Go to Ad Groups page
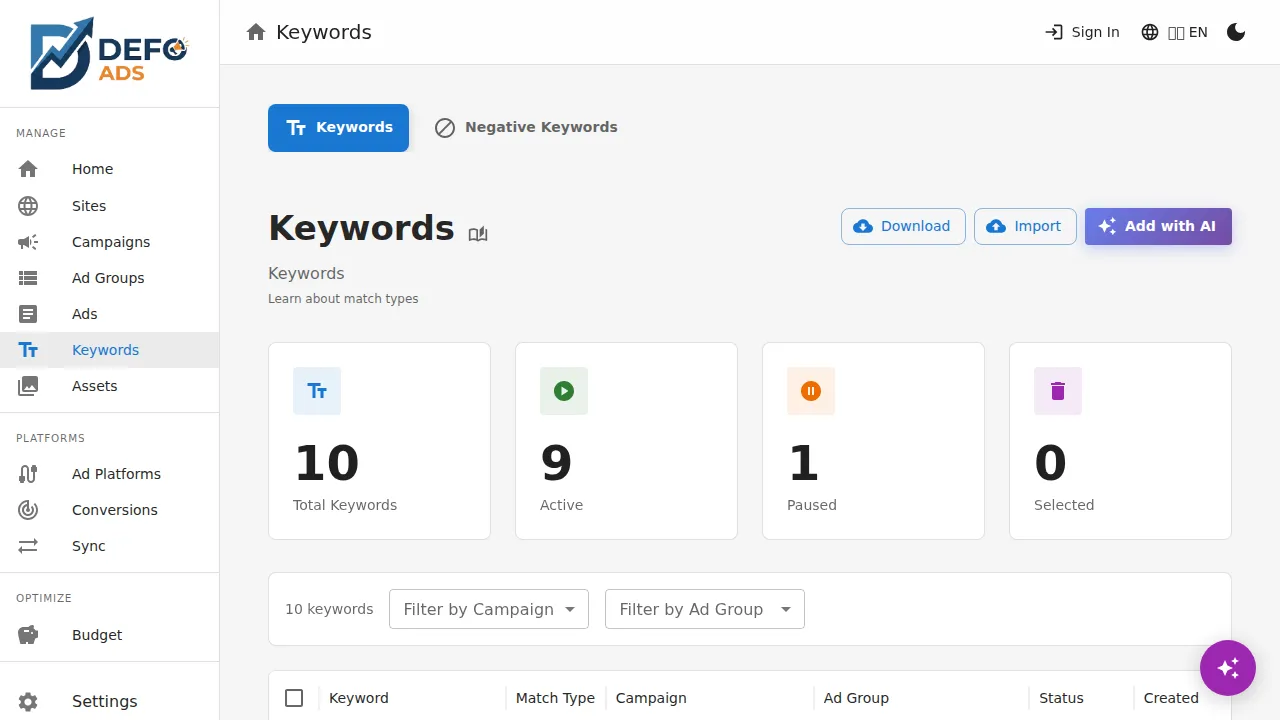1280x720 pixels. [x=108, y=278]
